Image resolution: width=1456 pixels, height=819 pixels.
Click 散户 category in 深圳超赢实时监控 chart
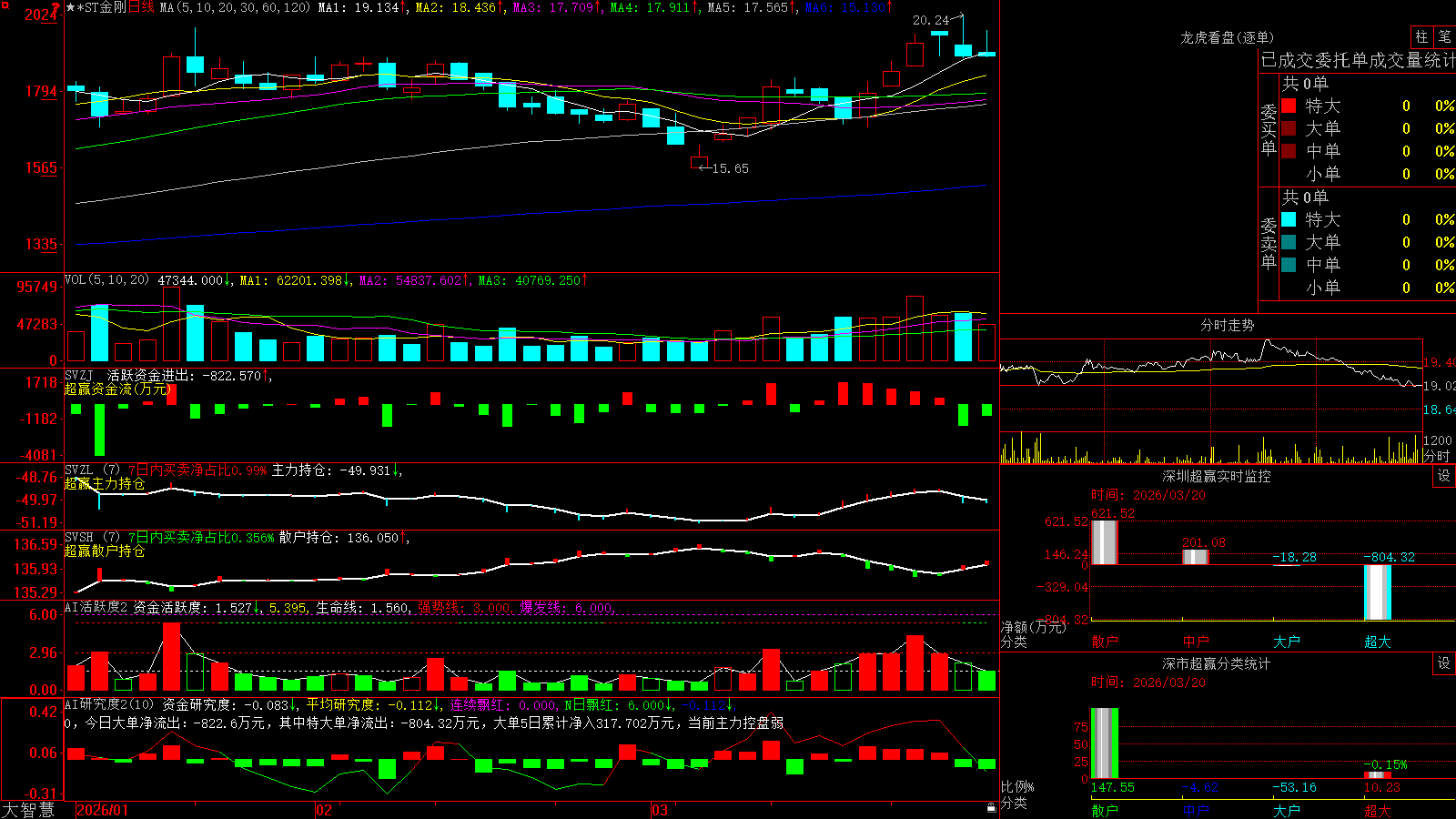click(1105, 642)
